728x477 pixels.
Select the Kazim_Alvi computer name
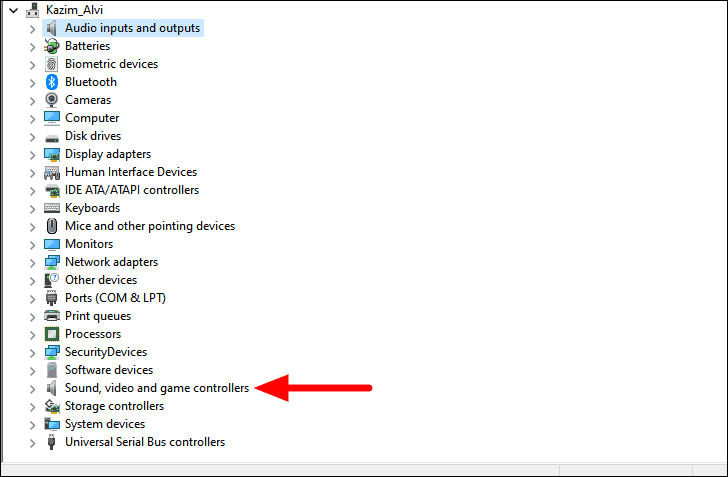point(74,10)
